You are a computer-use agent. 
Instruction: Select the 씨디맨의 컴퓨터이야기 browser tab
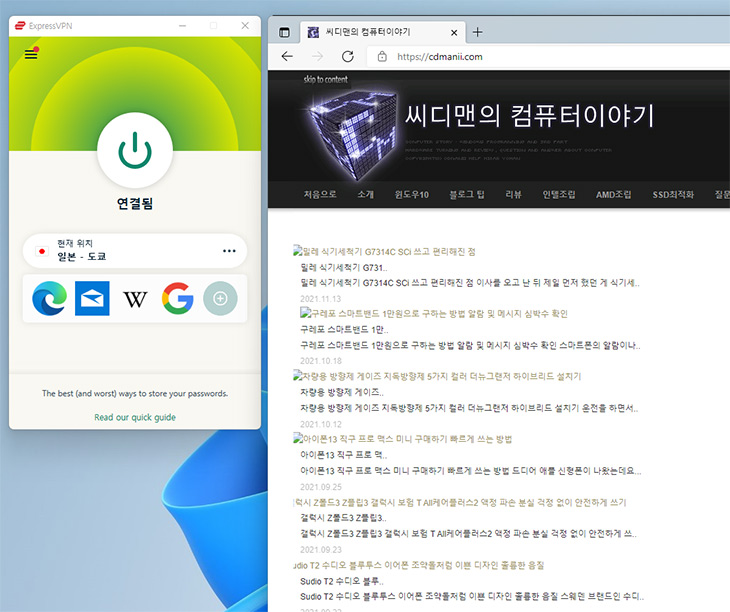(383, 32)
